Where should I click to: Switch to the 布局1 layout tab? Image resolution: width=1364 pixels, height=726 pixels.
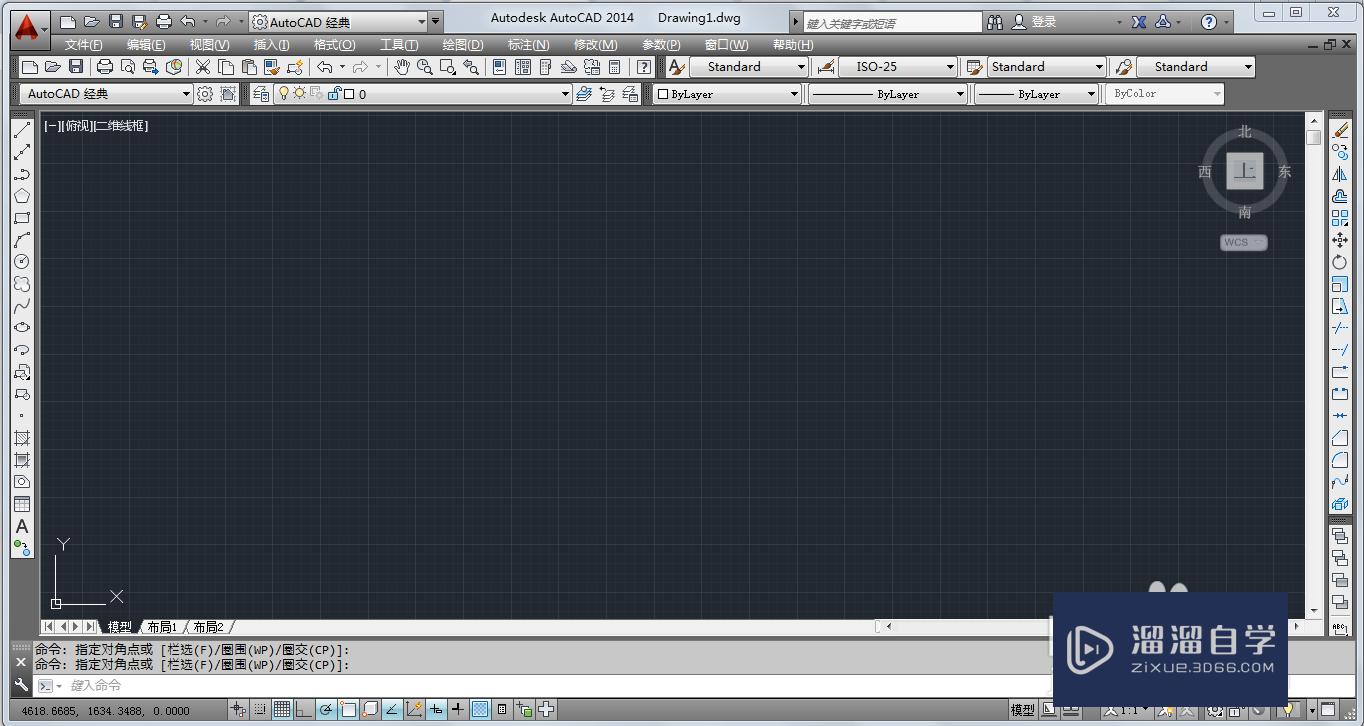click(161, 627)
